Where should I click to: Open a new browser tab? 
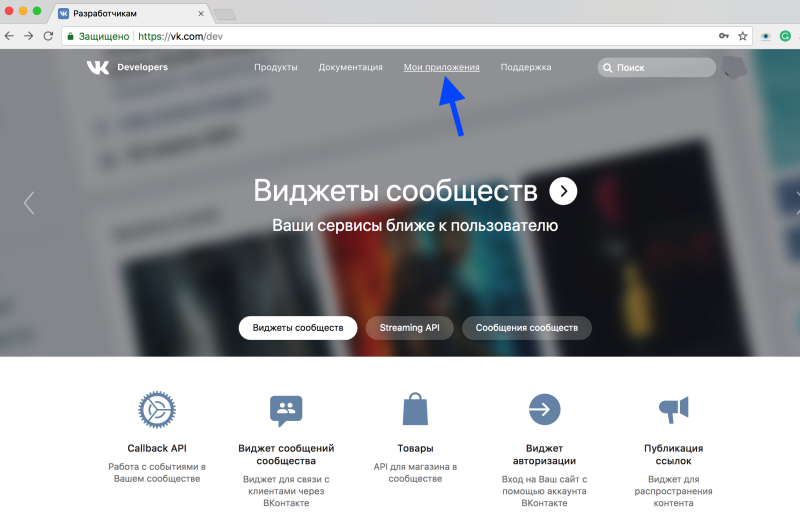click(225, 15)
